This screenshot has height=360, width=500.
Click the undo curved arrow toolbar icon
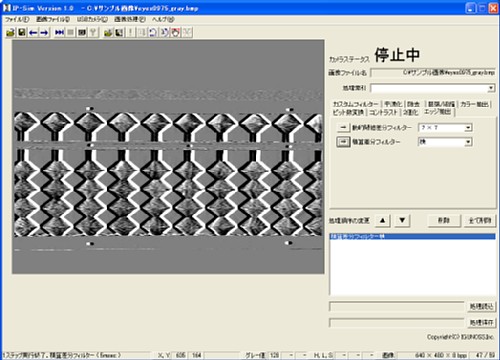153,32
